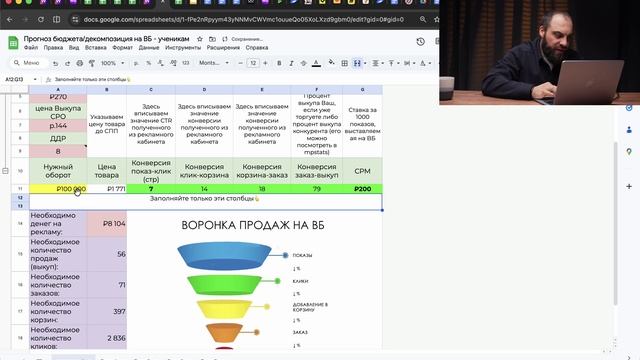
Task: Select cell ₽100 000 under Нужный оборот
Action: [x=58, y=189]
